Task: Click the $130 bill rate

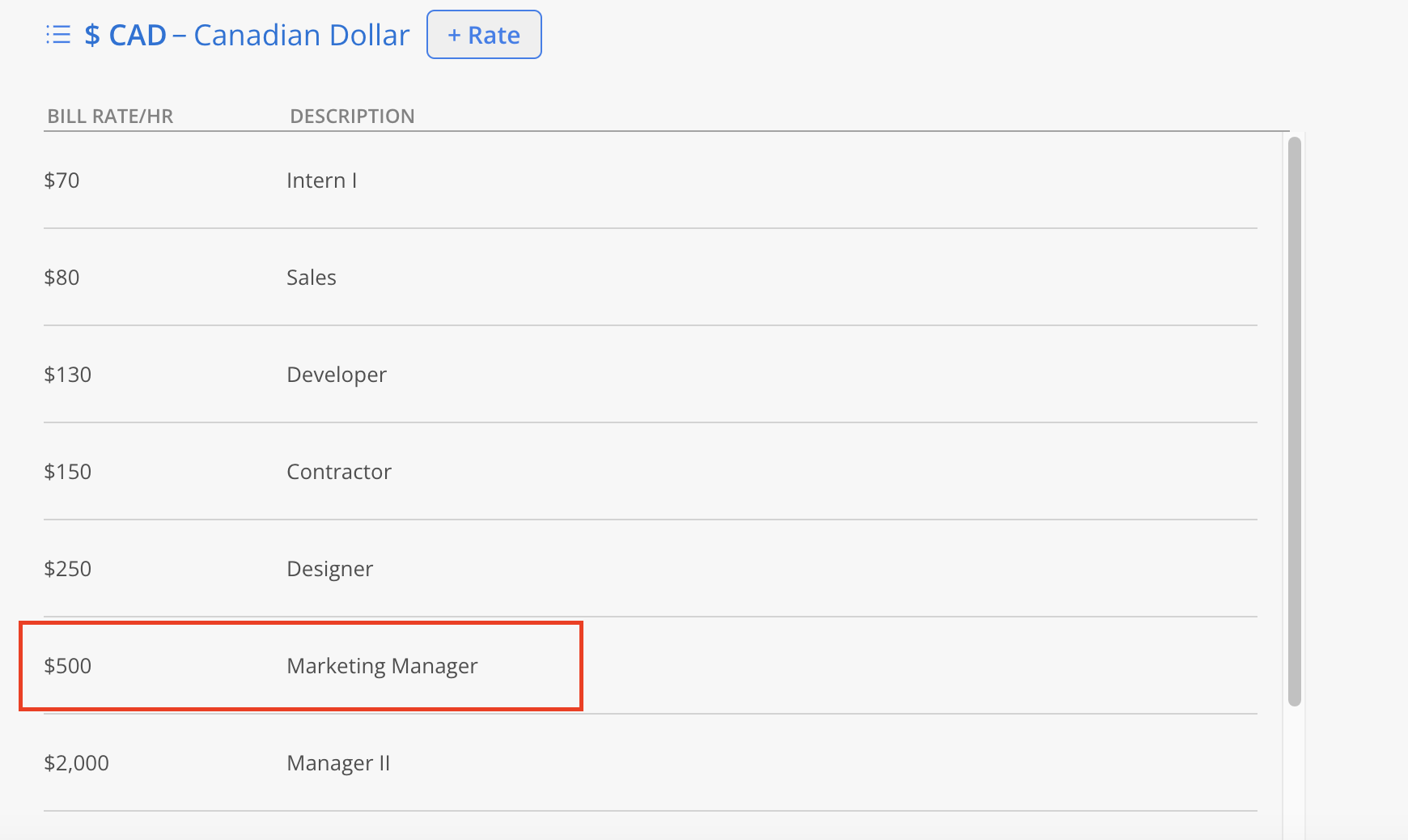Action: tap(68, 375)
